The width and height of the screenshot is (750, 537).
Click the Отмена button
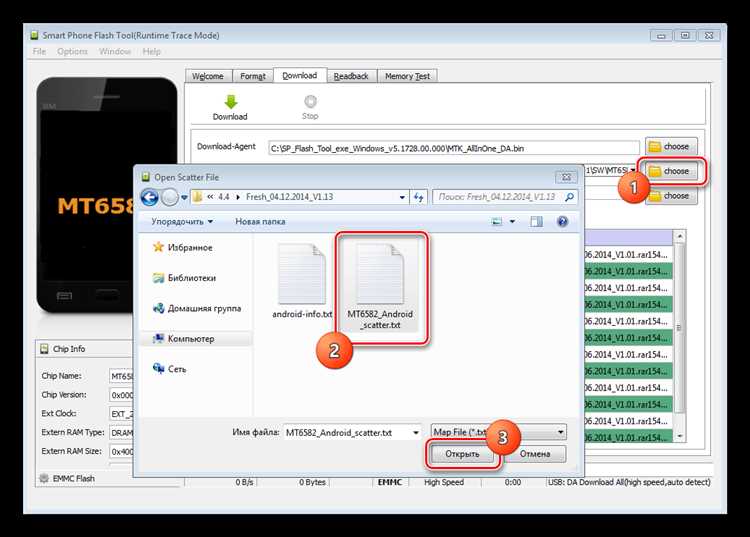[535, 454]
